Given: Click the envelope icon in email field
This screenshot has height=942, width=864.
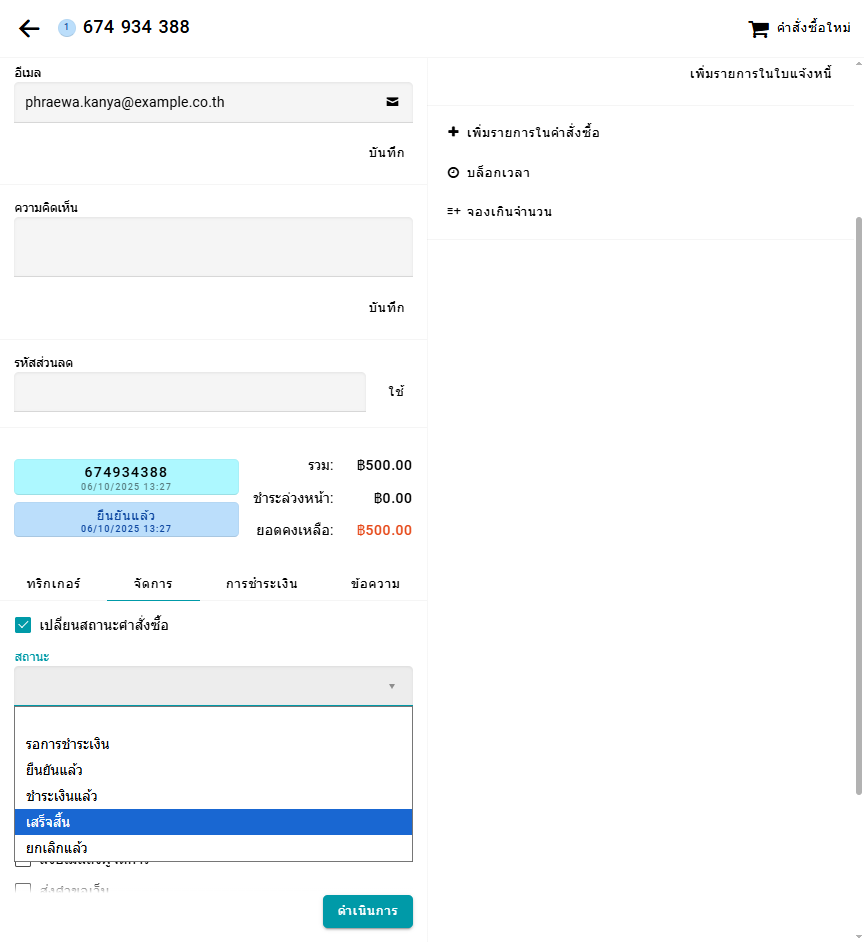Looking at the screenshot, I should click(392, 102).
